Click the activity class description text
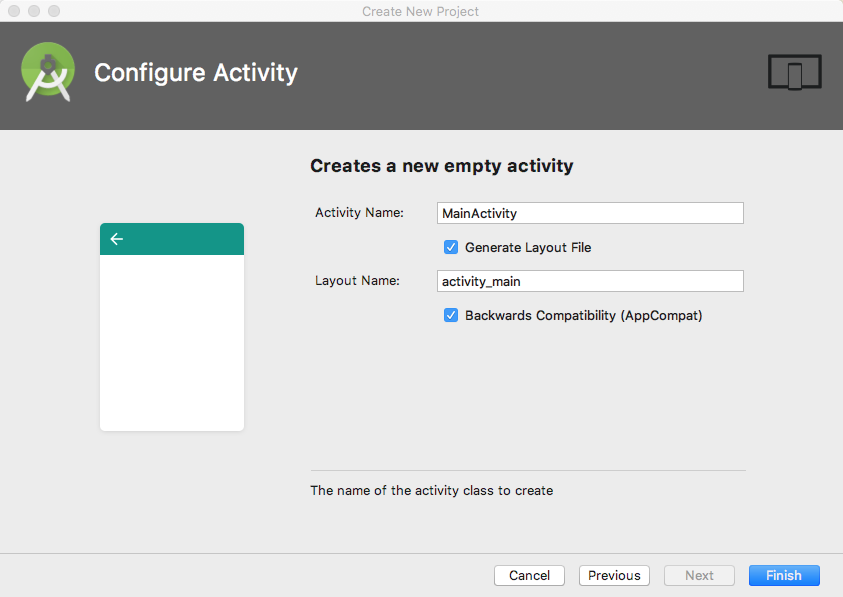The width and height of the screenshot is (843, 597). [431, 491]
